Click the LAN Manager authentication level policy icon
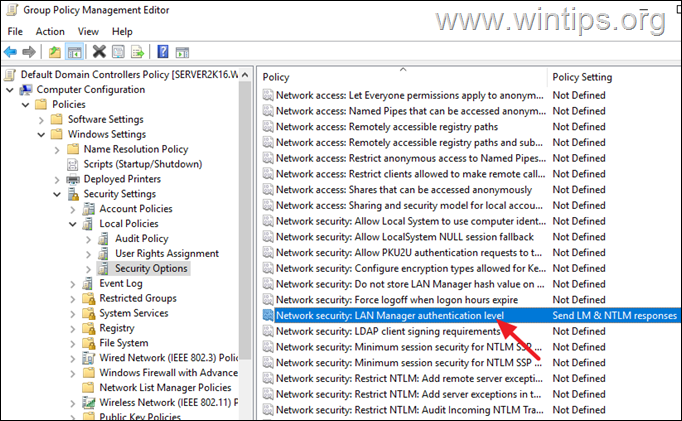 (268, 315)
